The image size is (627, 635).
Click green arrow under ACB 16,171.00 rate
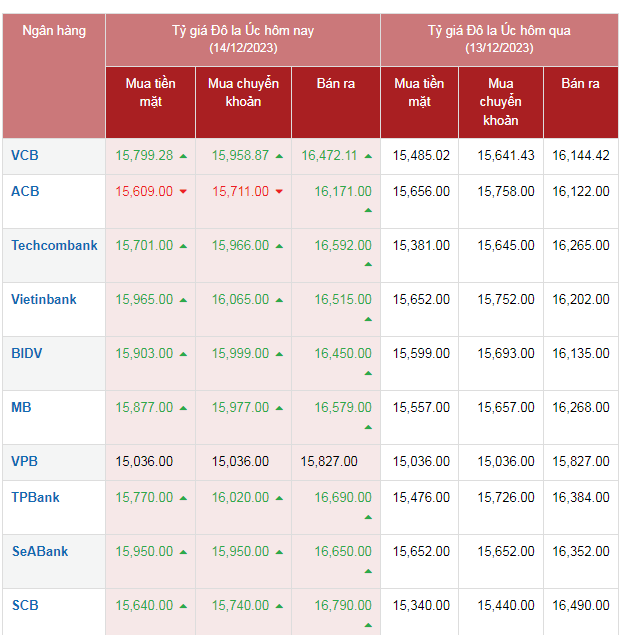tap(367, 210)
